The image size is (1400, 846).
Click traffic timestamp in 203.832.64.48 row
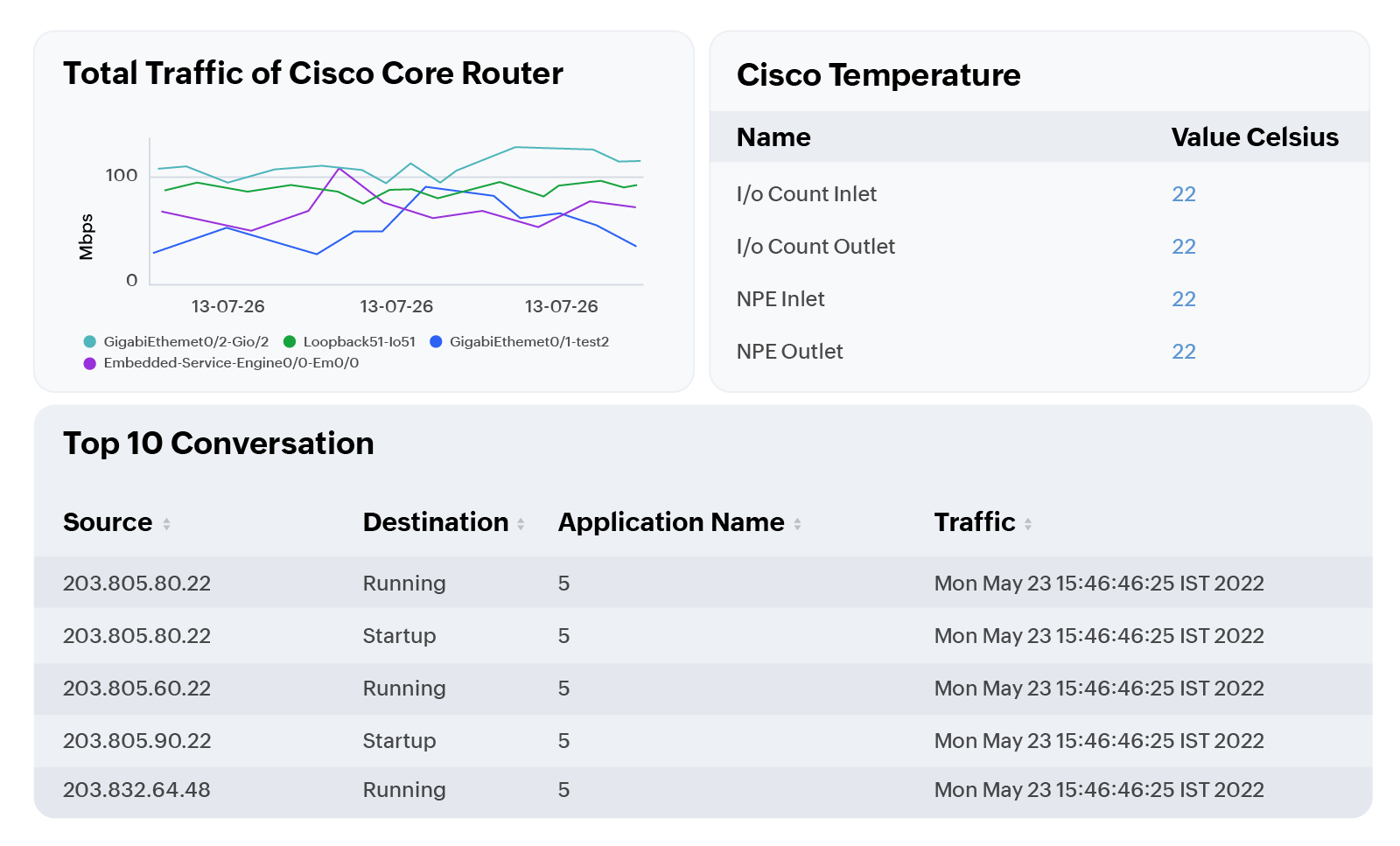[1099, 790]
